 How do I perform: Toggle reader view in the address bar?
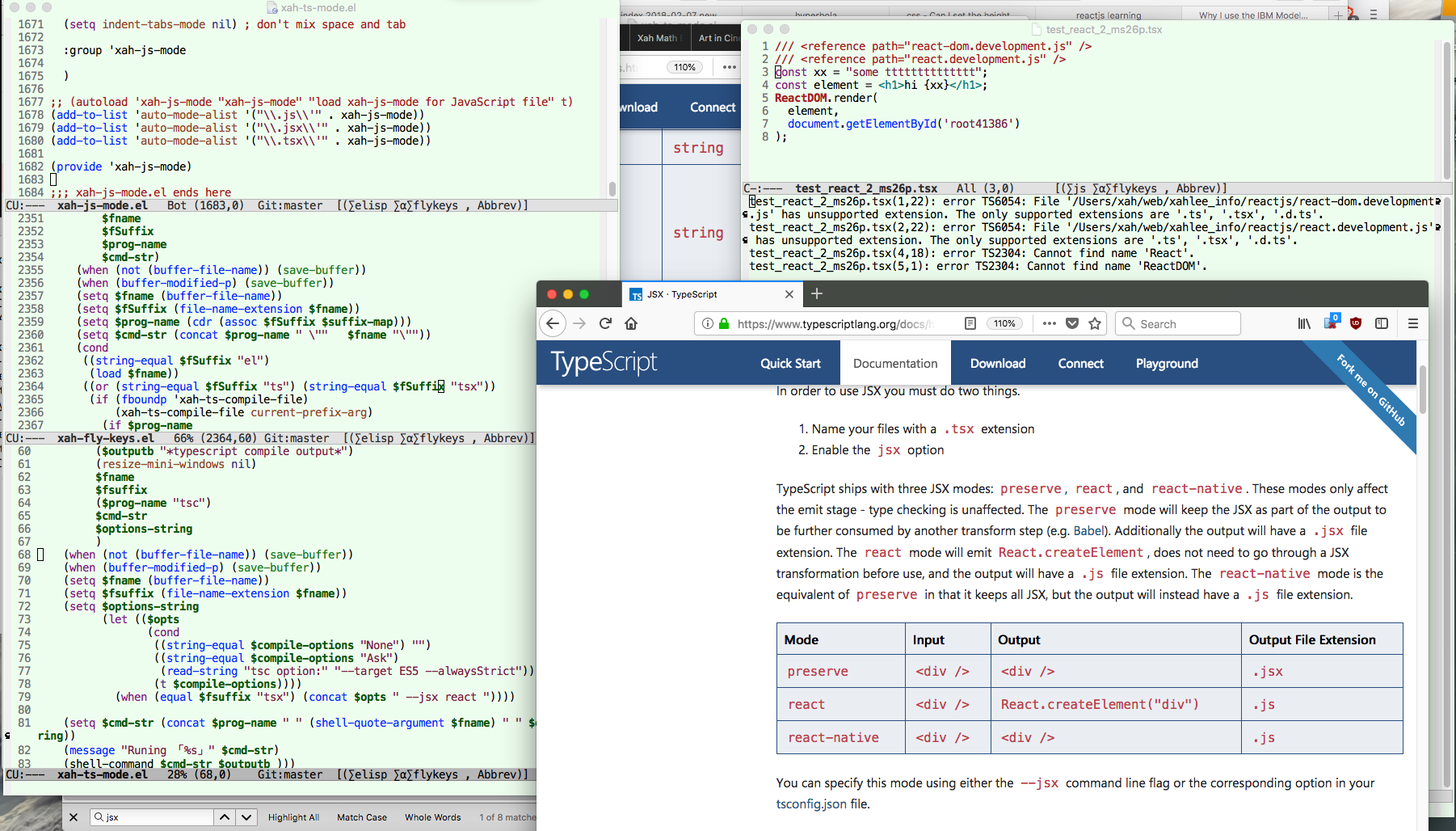point(970,323)
